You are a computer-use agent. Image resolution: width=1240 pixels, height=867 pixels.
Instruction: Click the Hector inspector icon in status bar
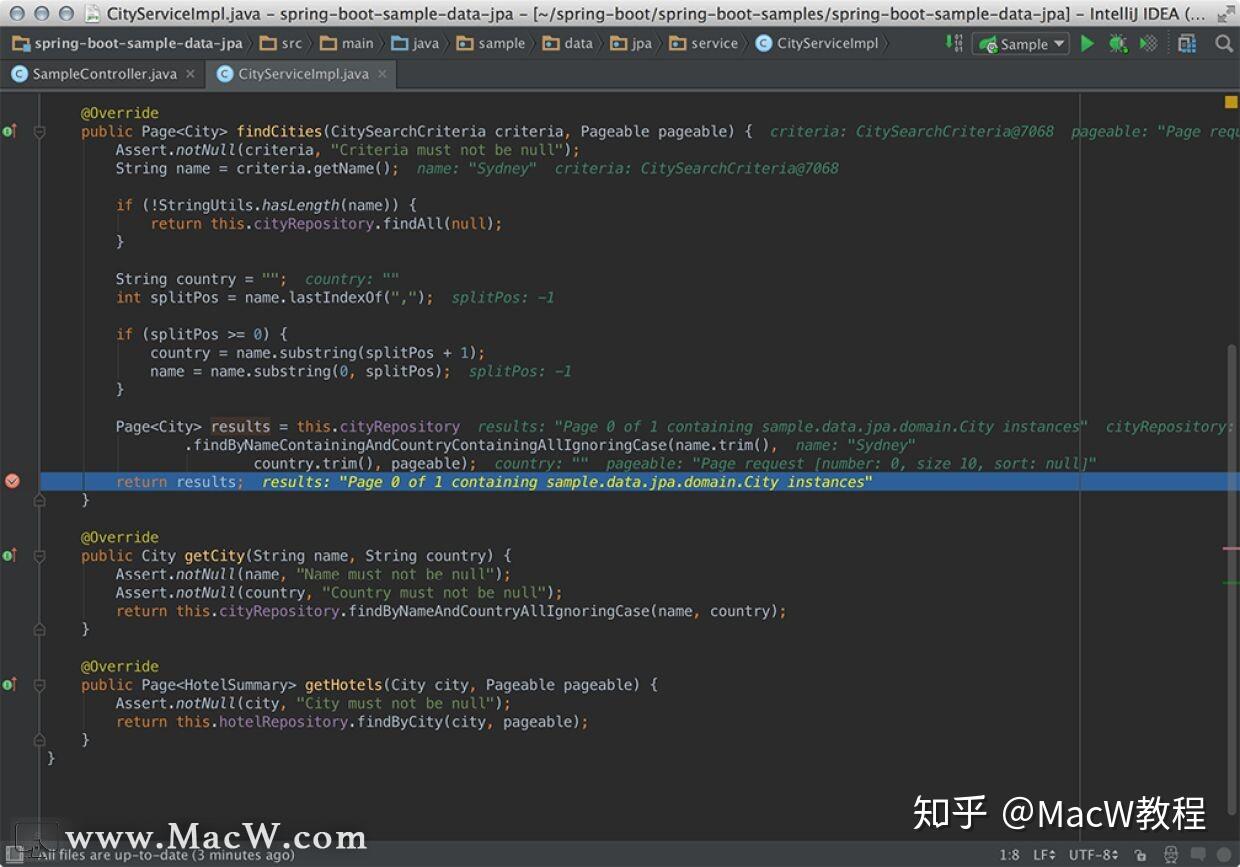click(x=1170, y=855)
